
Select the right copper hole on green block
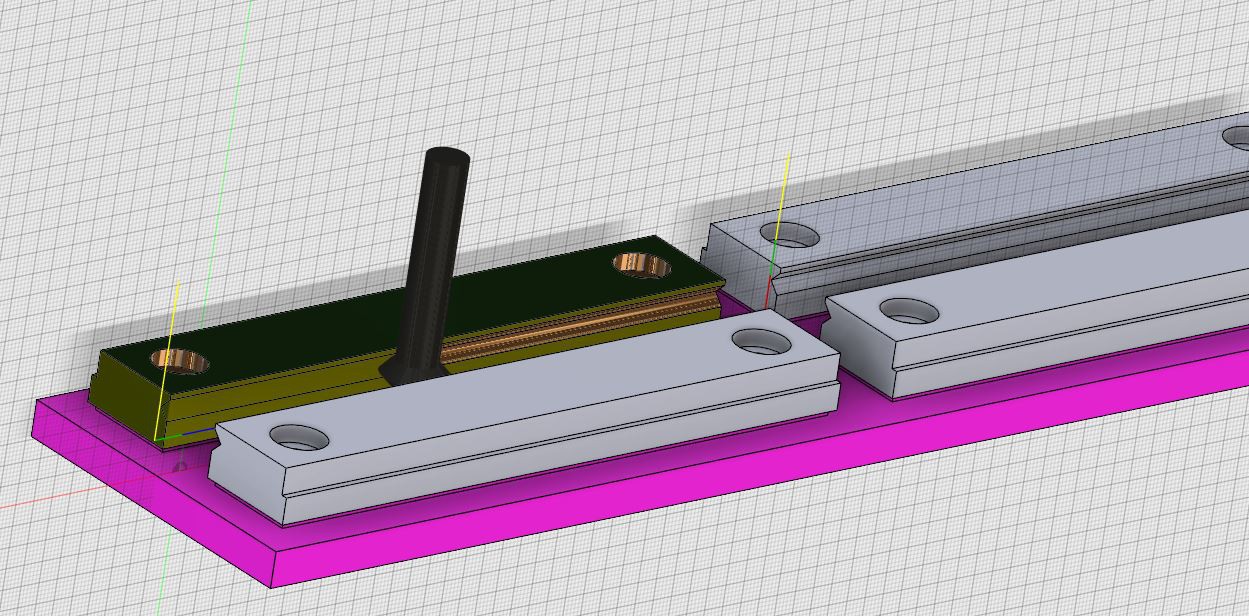pyautogui.click(x=641, y=265)
